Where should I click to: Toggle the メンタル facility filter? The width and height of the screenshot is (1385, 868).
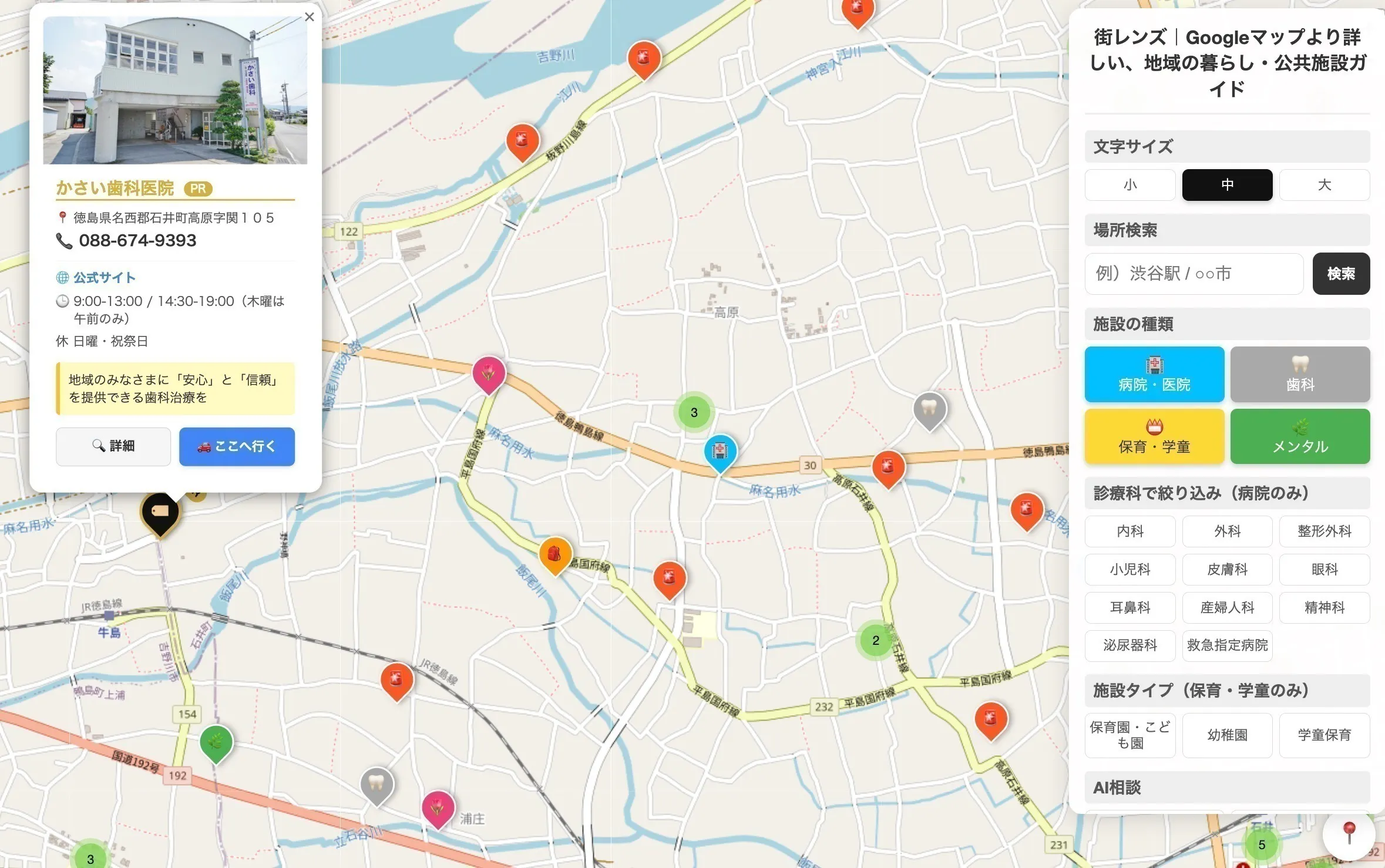click(x=1299, y=436)
